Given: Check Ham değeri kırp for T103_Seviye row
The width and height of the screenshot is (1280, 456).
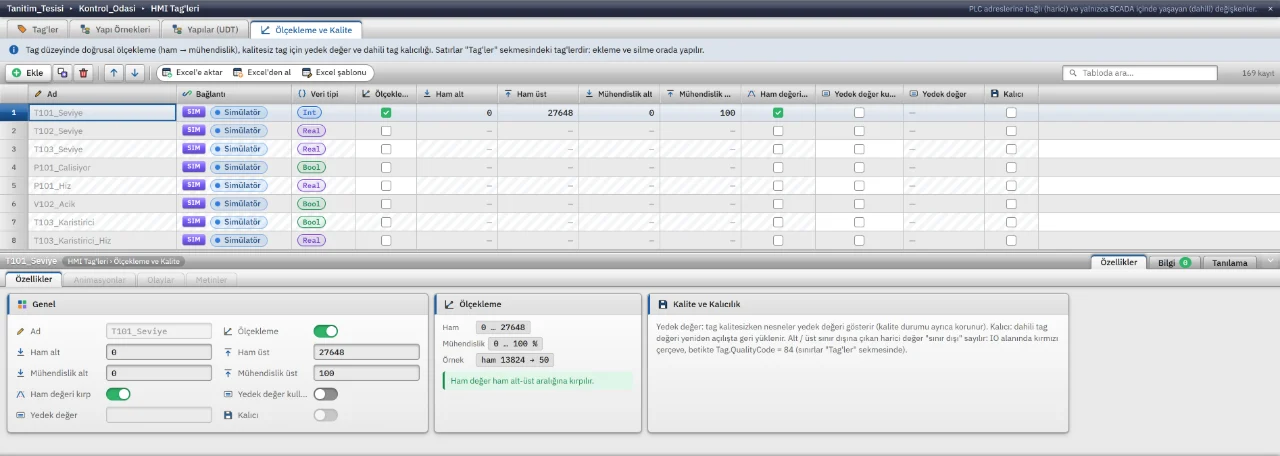Looking at the screenshot, I should click(x=777, y=149).
